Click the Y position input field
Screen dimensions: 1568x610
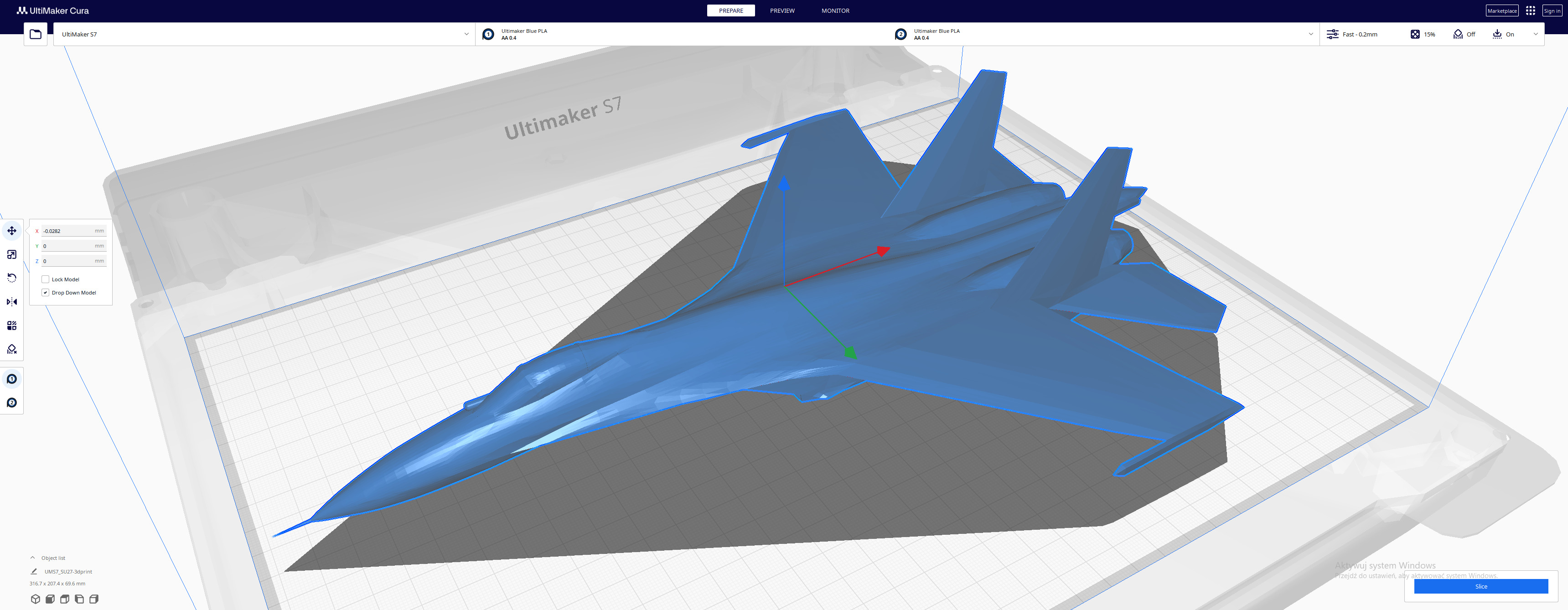(74, 246)
